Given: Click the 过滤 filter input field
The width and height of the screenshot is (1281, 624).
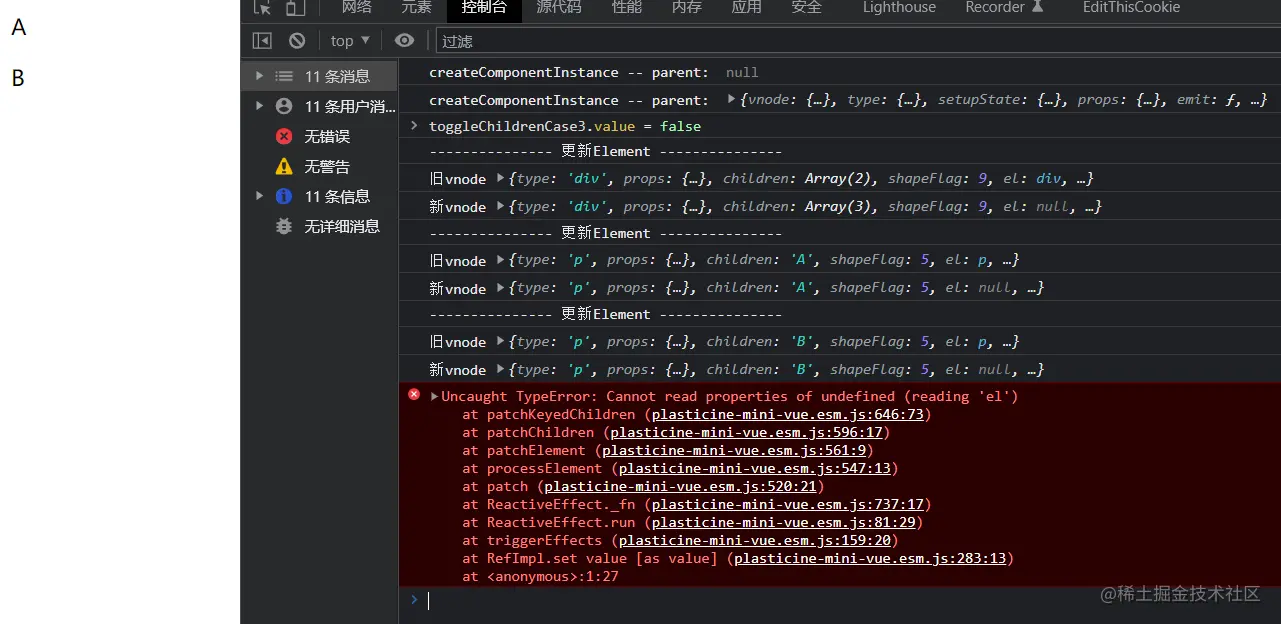Looking at the screenshot, I should coord(858,41).
